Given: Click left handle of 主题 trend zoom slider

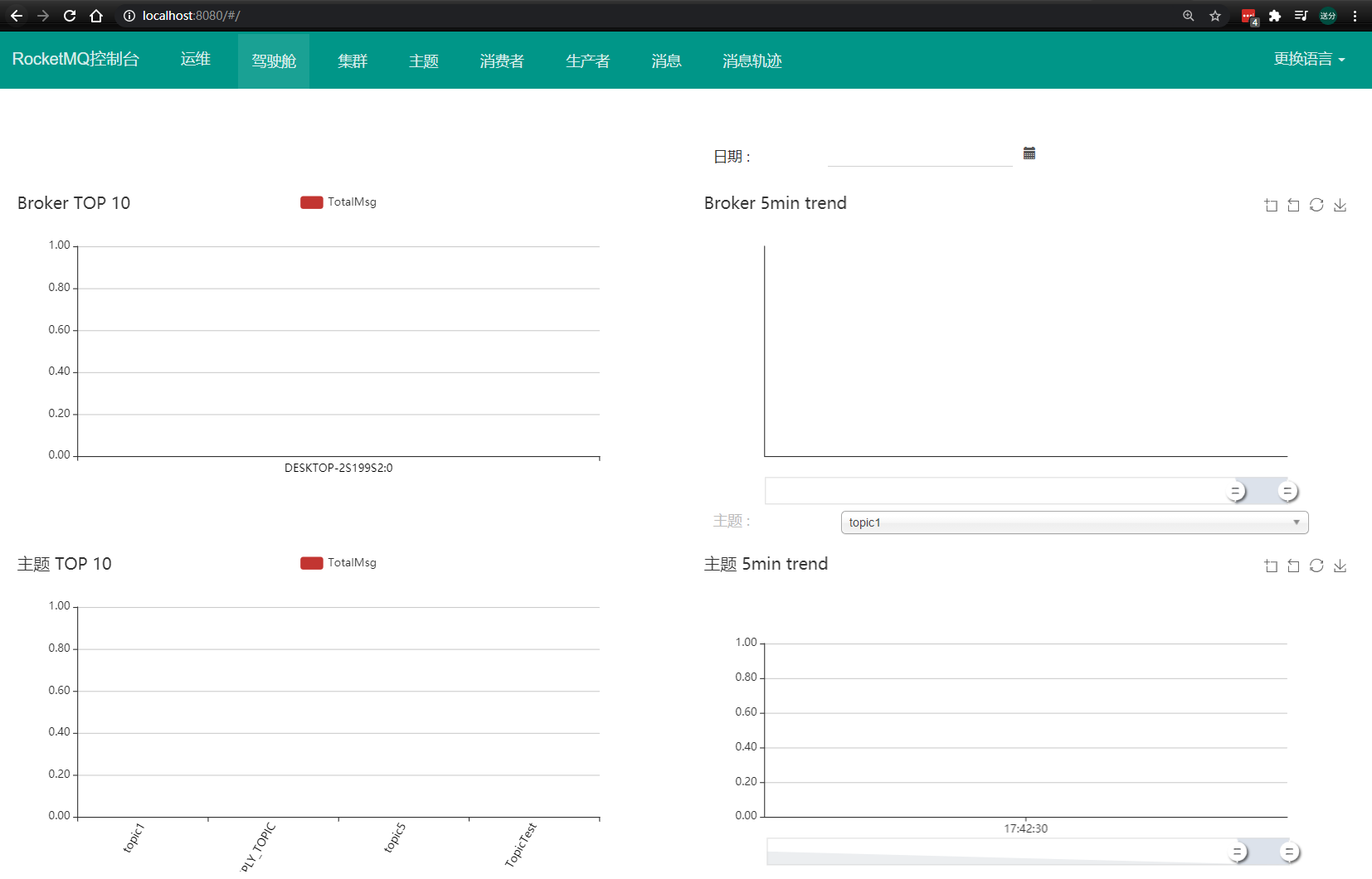Looking at the screenshot, I should coord(1238,852).
